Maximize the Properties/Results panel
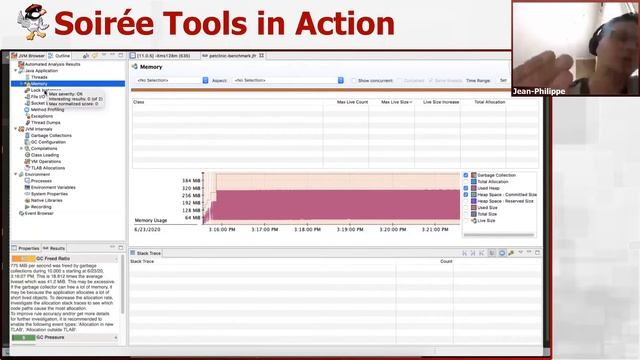This screenshot has width=640, height=360. (121, 248)
